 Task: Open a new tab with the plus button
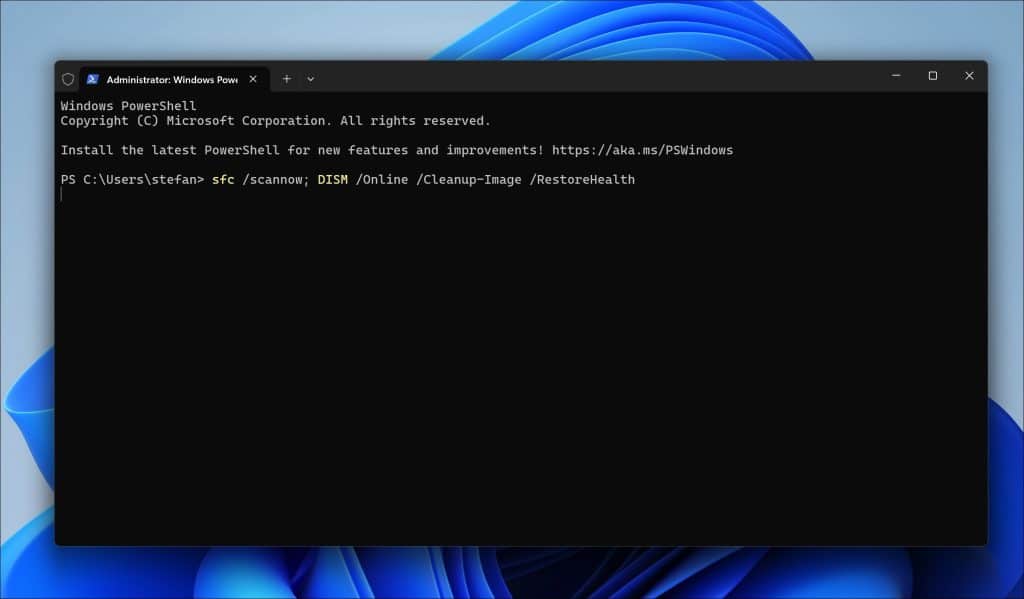(286, 79)
